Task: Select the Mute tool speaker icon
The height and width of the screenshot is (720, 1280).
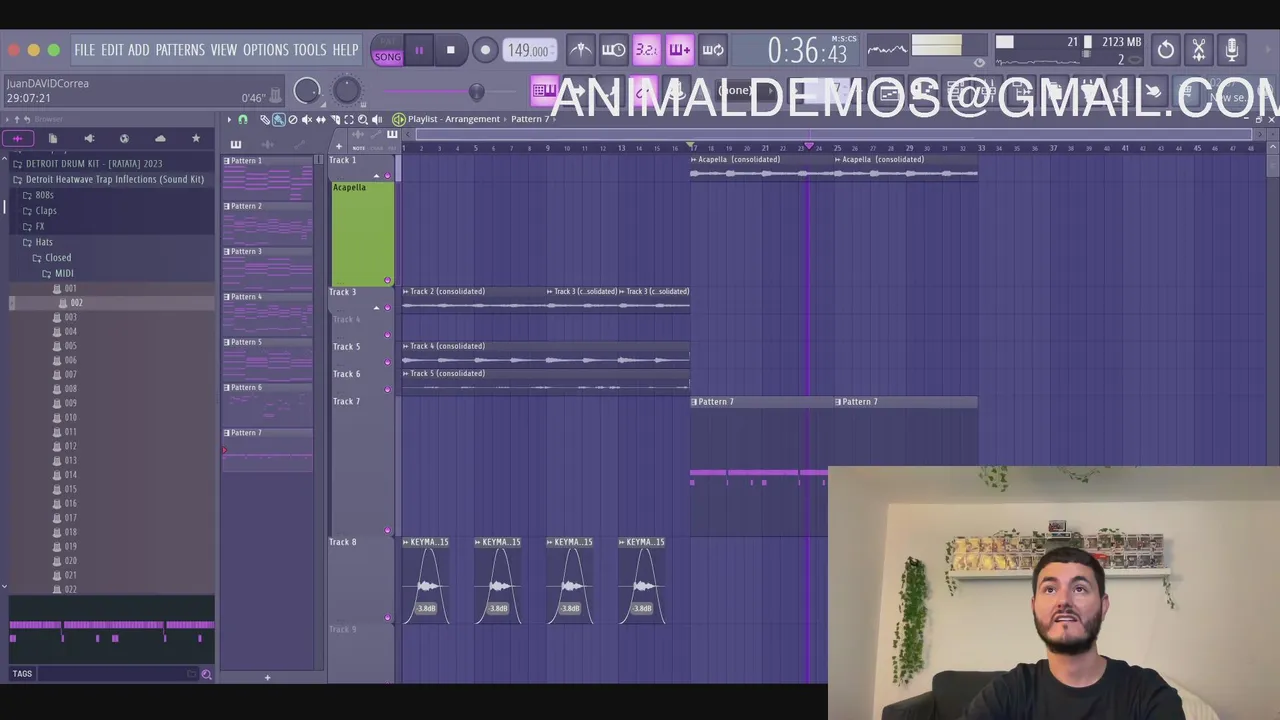Action: pyautogui.click(x=307, y=119)
